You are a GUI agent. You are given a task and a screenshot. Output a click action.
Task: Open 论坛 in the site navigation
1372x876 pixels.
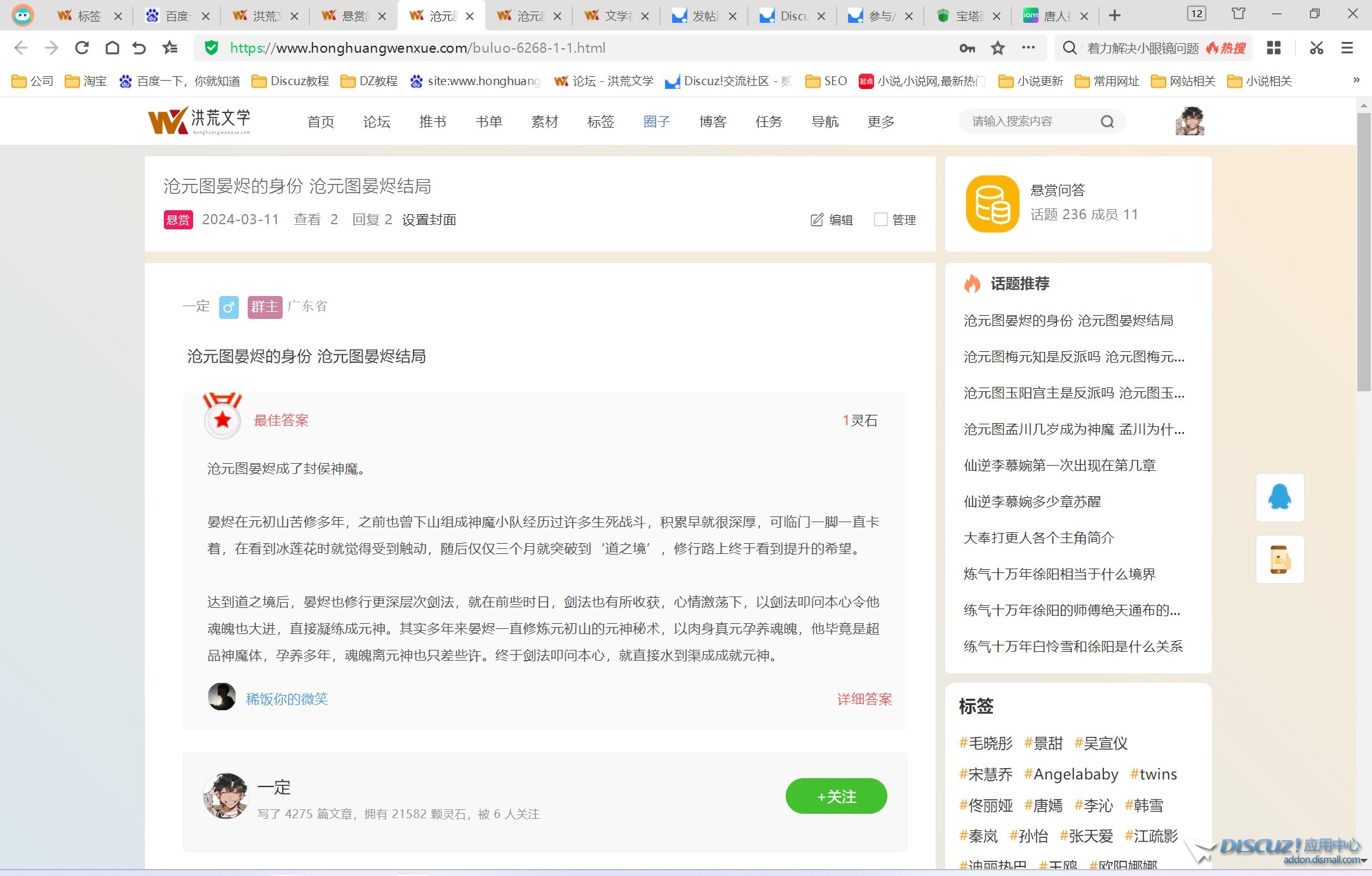[x=377, y=122]
